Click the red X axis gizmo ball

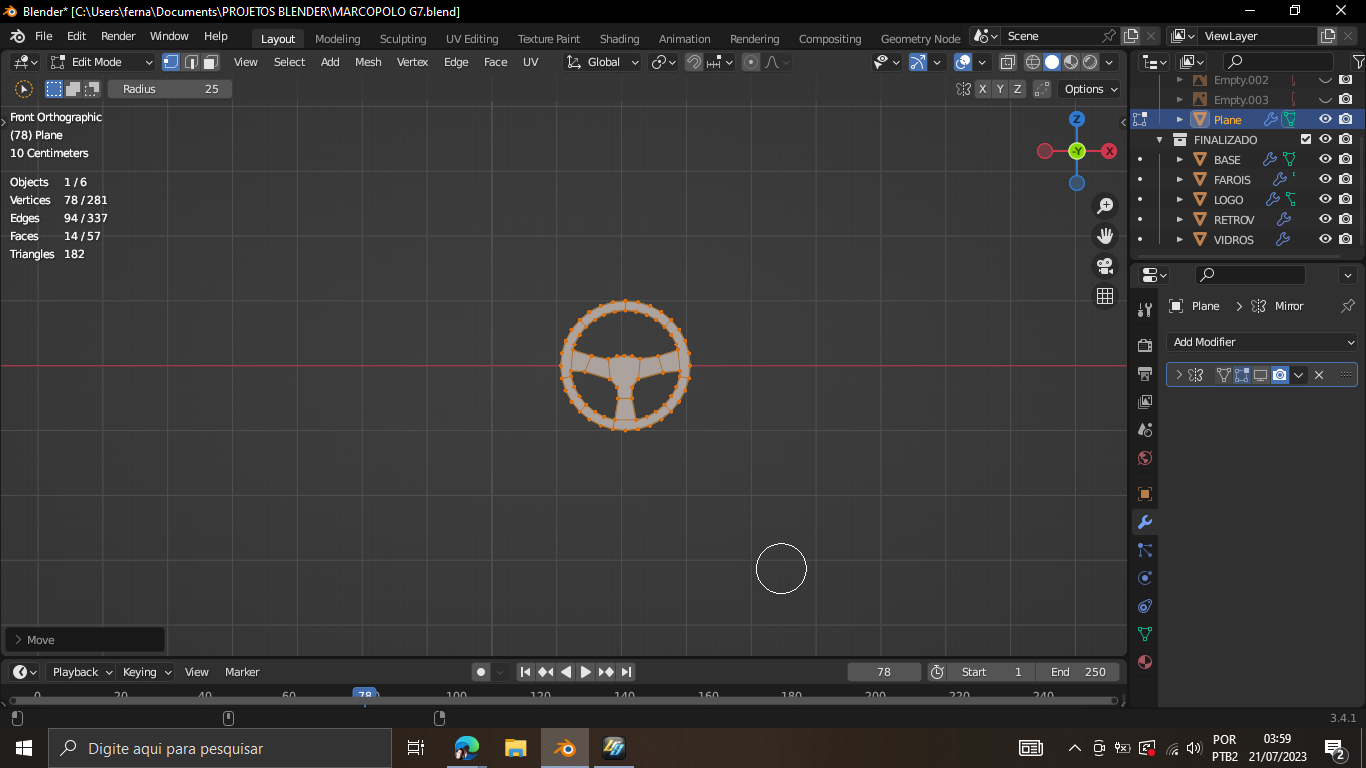pos(1109,151)
